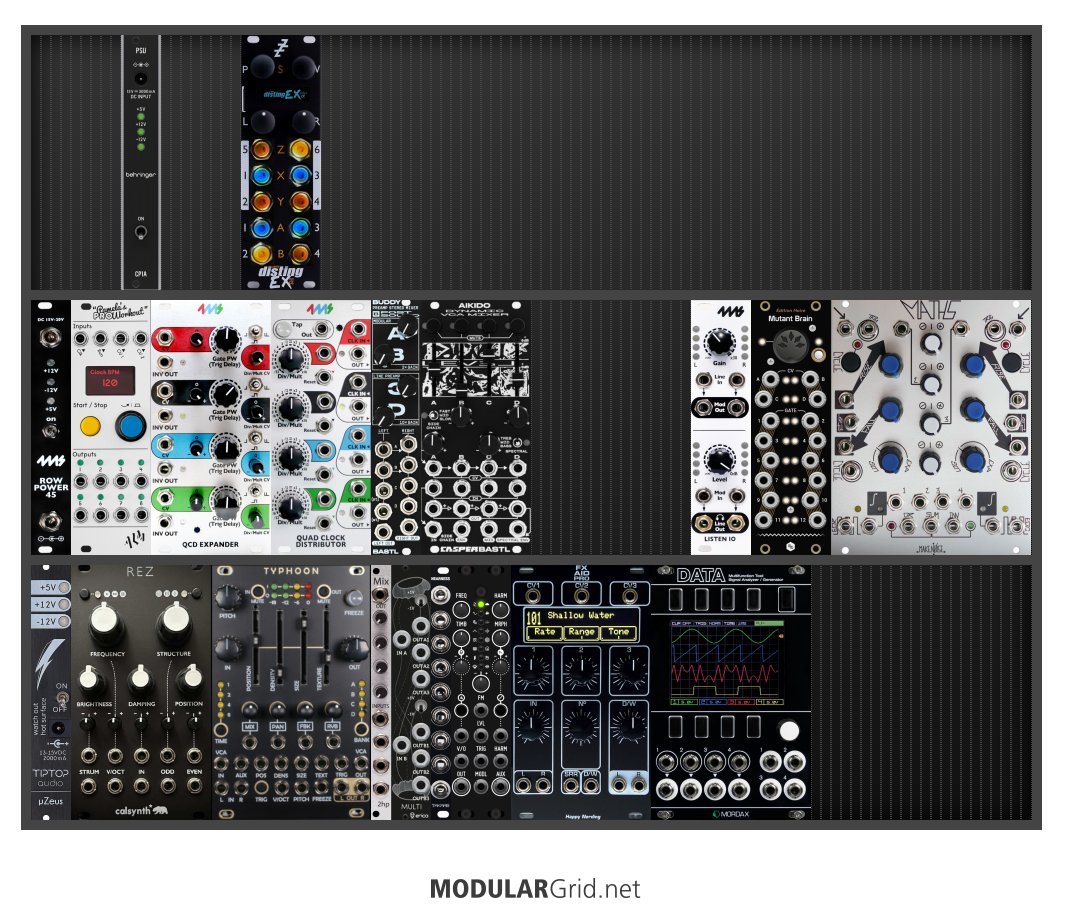Select the Erica Multi module

pyautogui.click(x=411, y=692)
